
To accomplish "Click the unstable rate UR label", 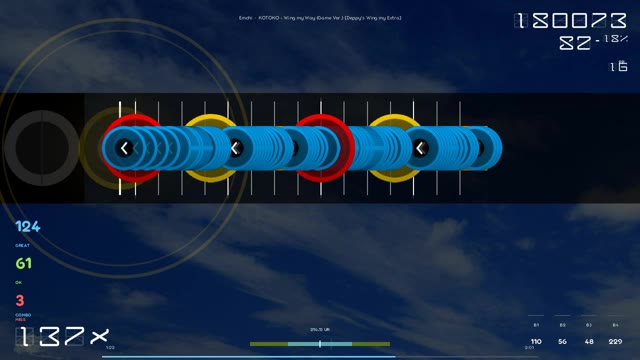I will (320, 329).
